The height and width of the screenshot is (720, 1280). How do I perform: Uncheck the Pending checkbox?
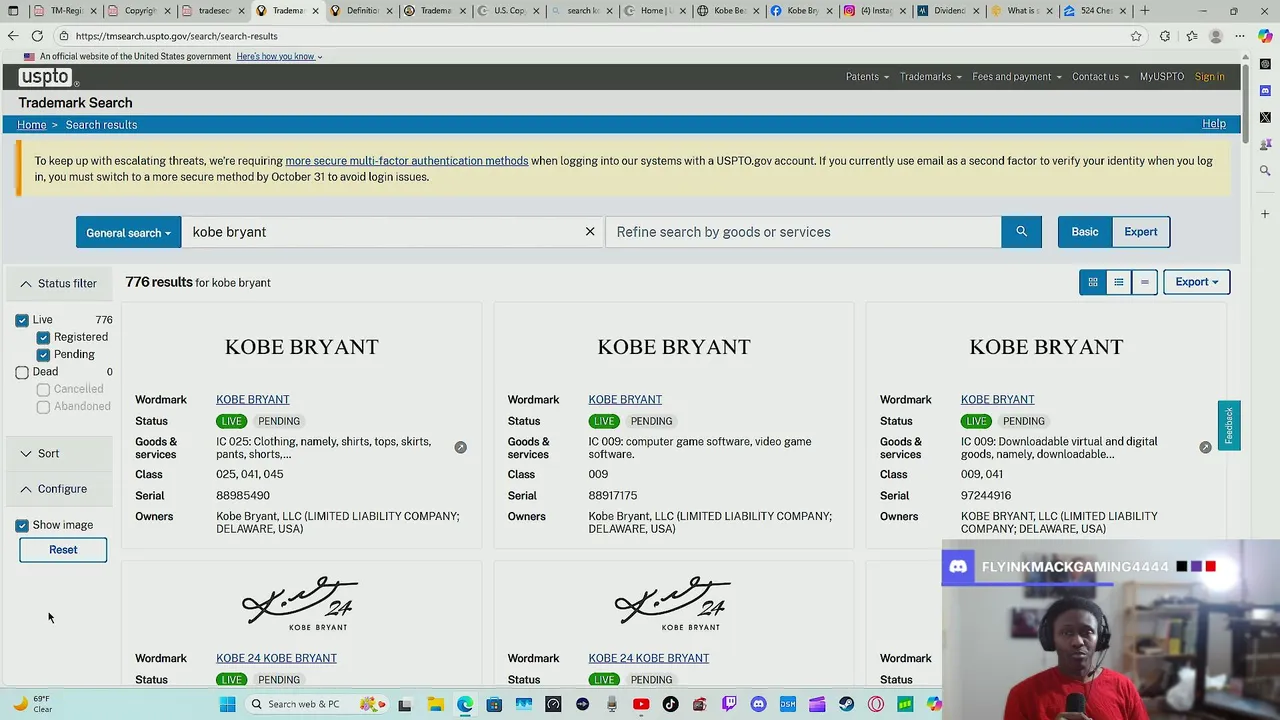[43, 354]
